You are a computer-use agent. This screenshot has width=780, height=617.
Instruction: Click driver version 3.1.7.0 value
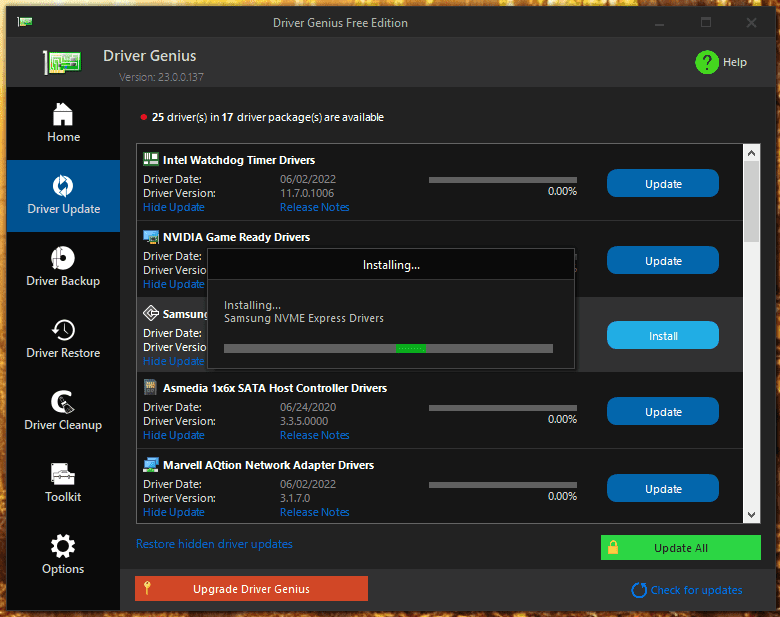coord(295,498)
